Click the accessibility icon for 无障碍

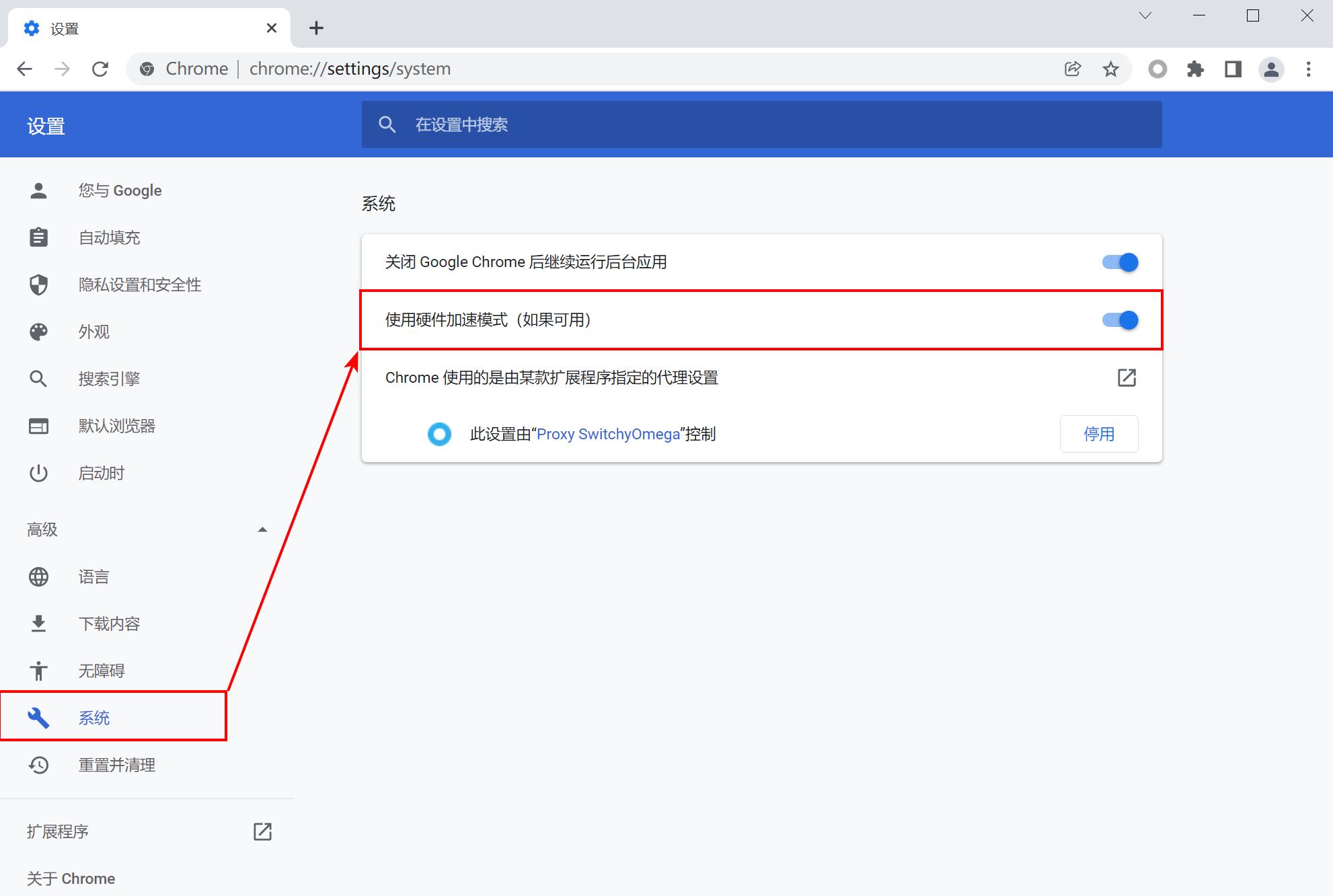[39, 671]
